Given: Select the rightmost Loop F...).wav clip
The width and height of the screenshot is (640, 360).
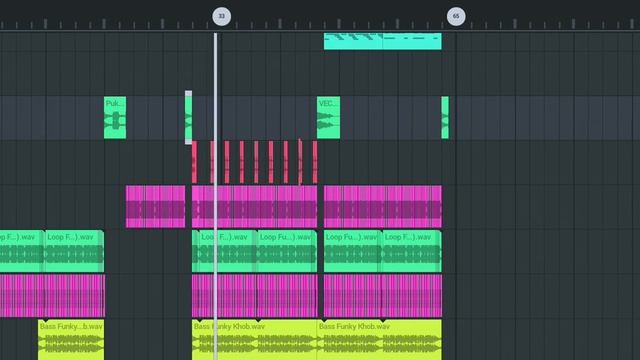Looking at the screenshot, I should click(x=411, y=251).
